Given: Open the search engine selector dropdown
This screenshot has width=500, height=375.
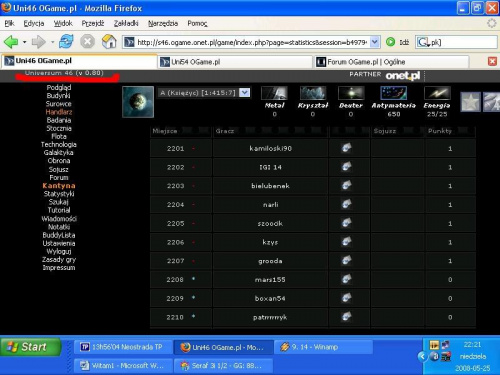Looking at the screenshot, I should point(424,42).
